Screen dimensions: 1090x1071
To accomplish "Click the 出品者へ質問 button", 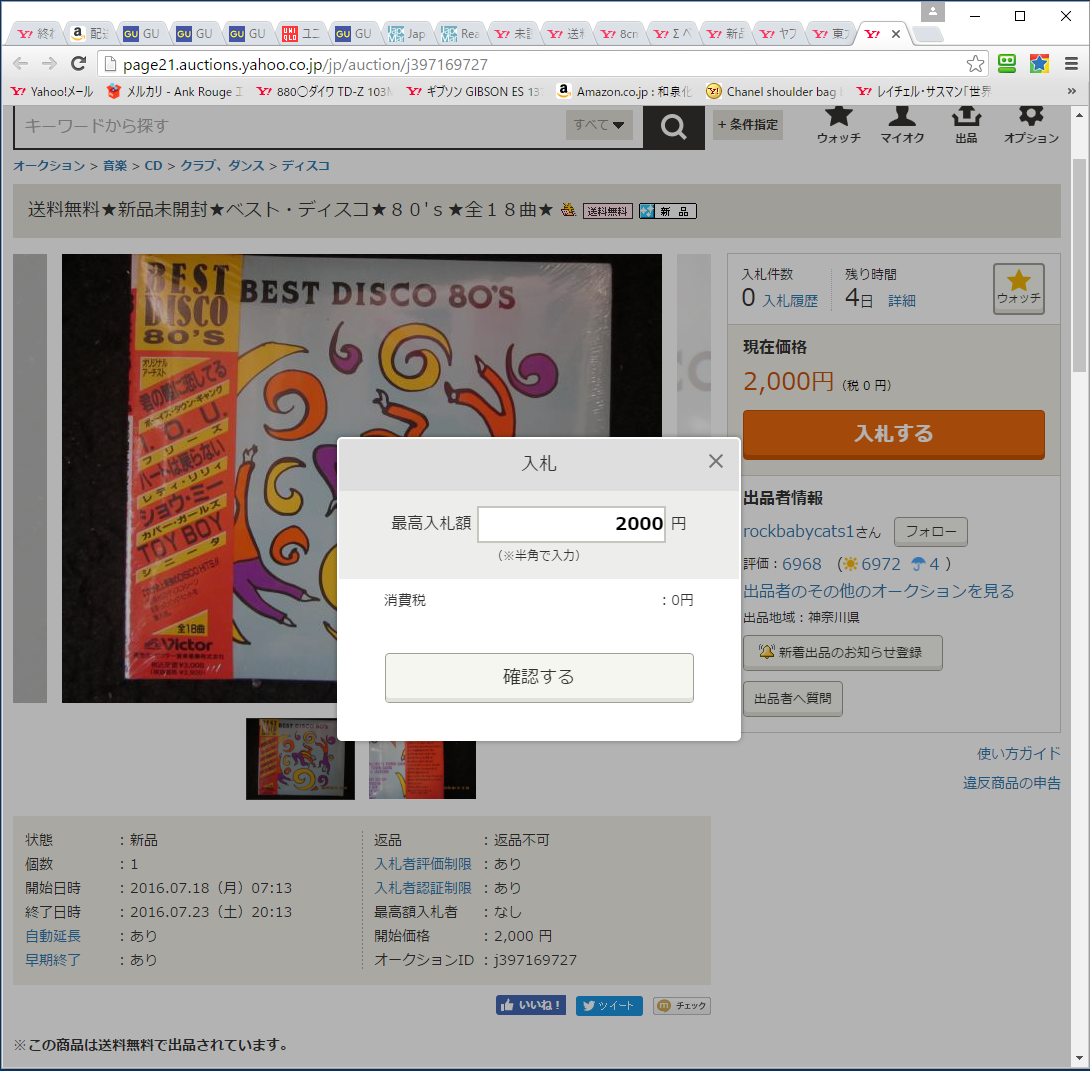I will tap(792, 698).
